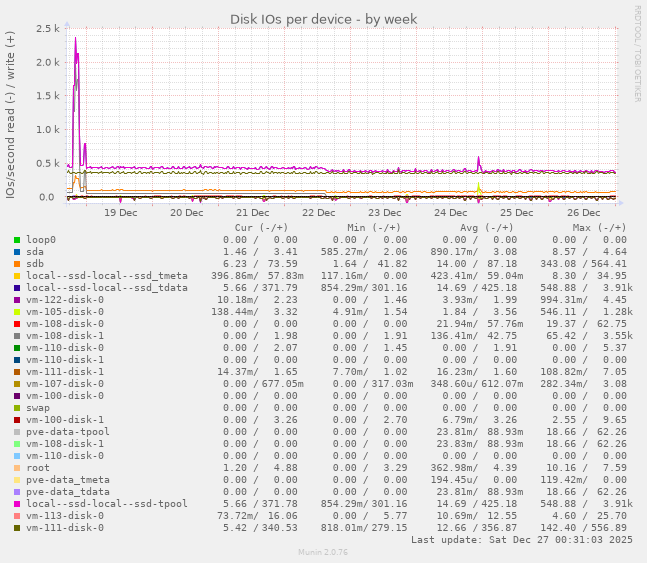Click the pale yellow pve-data_tmeta legend swatch
Screen dimensions: 647x563
point(17,480)
